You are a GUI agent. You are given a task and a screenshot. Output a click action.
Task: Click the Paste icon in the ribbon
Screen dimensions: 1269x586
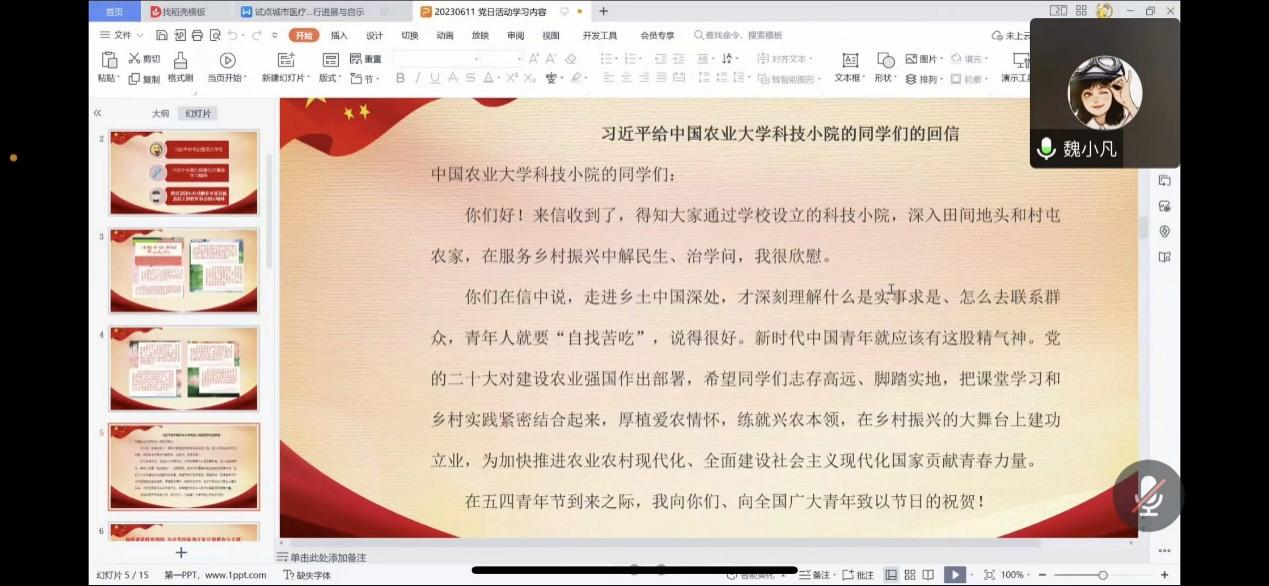(x=107, y=61)
